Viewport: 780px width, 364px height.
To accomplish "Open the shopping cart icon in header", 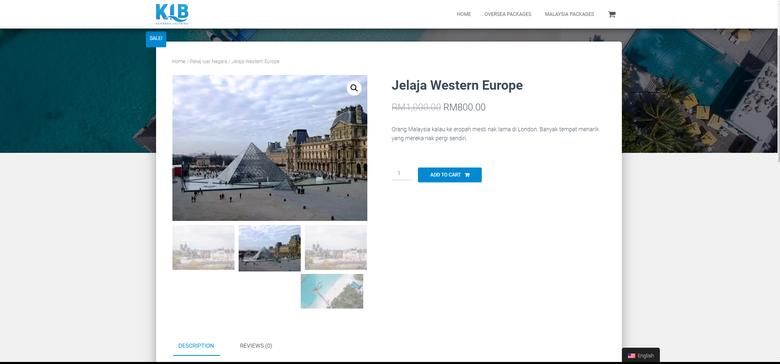I will coord(611,14).
